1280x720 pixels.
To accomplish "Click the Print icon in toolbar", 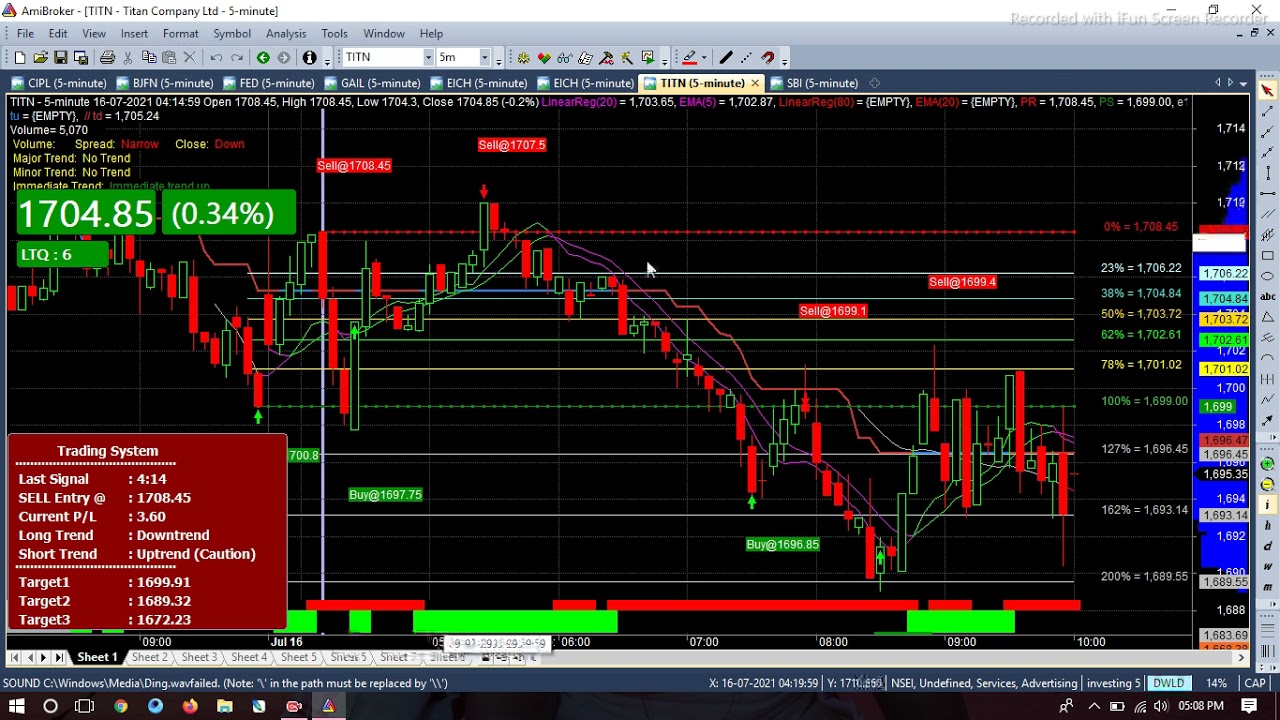I will pos(107,58).
